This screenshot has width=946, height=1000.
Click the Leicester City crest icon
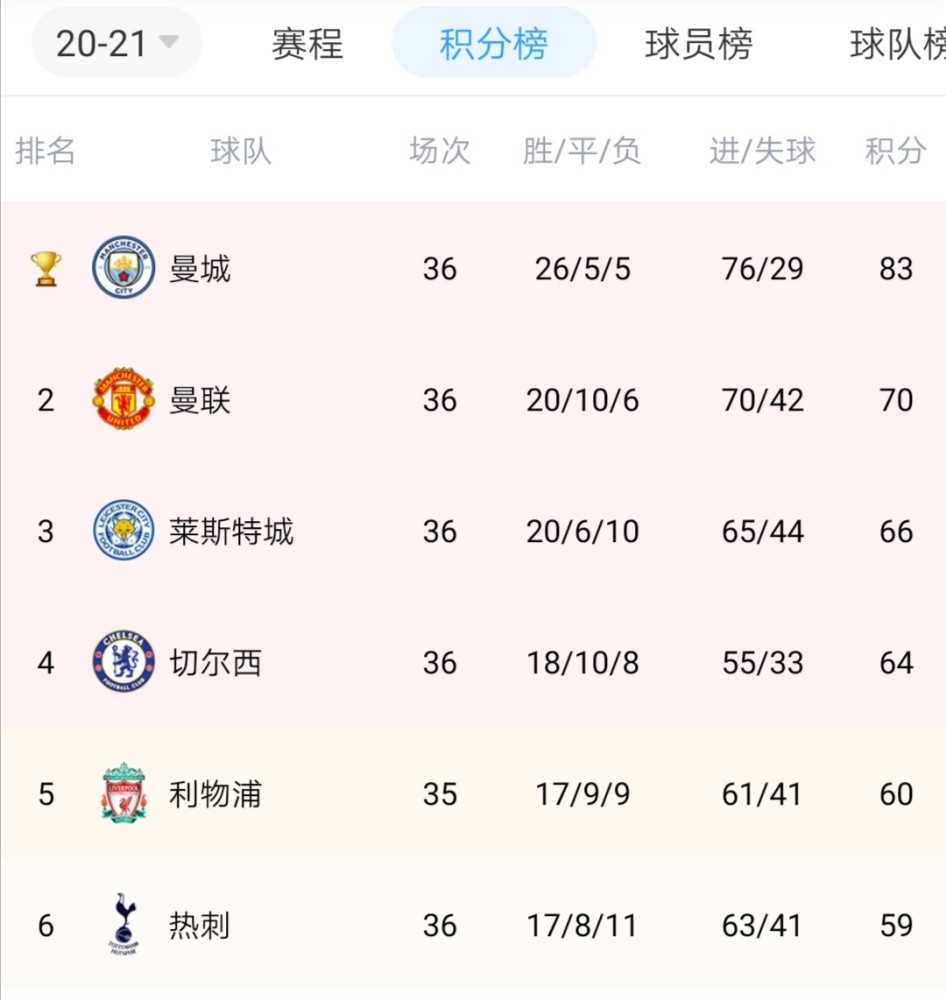(124, 530)
